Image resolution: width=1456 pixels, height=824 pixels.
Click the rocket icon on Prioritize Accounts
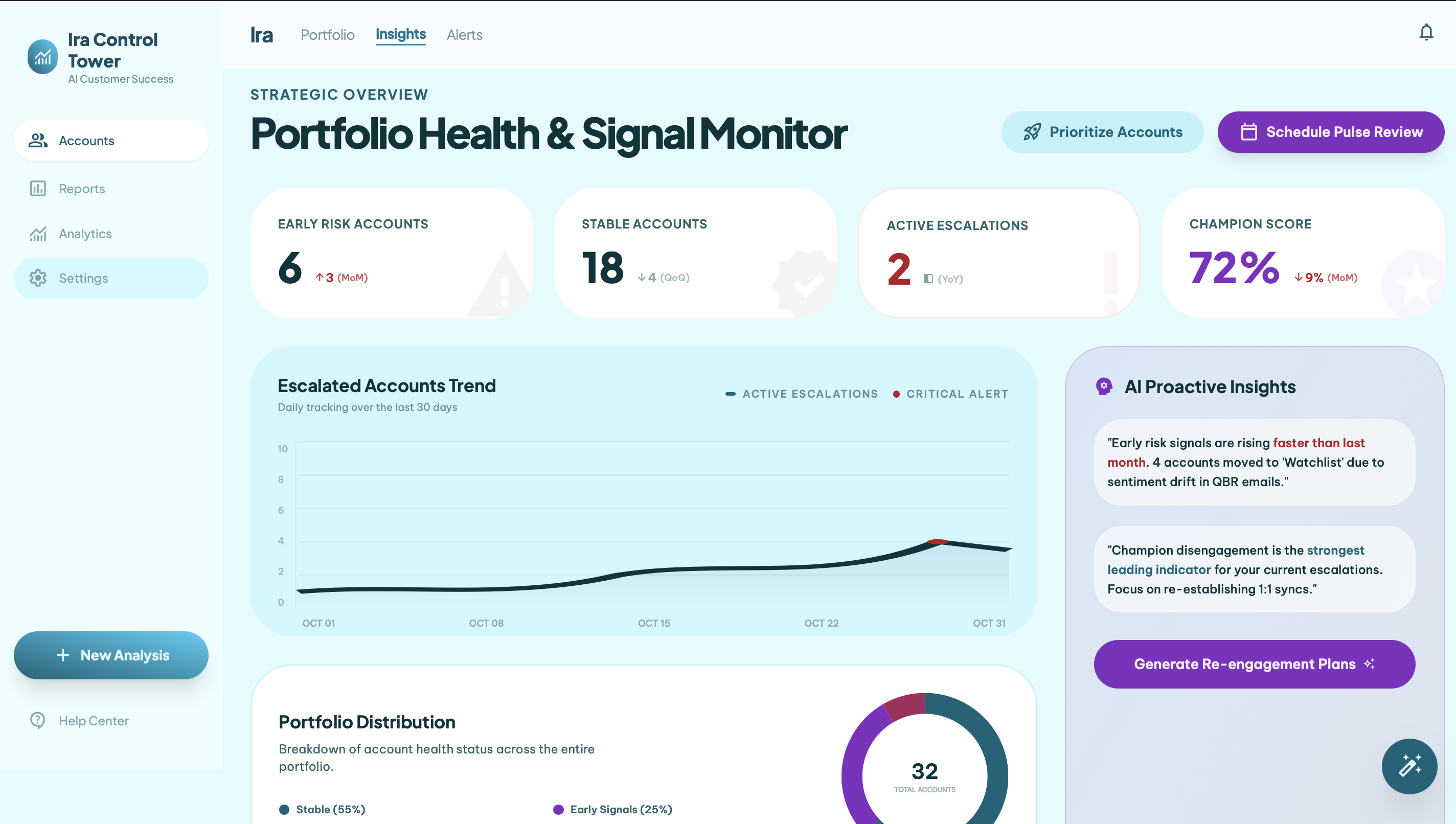pos(1032,132)
